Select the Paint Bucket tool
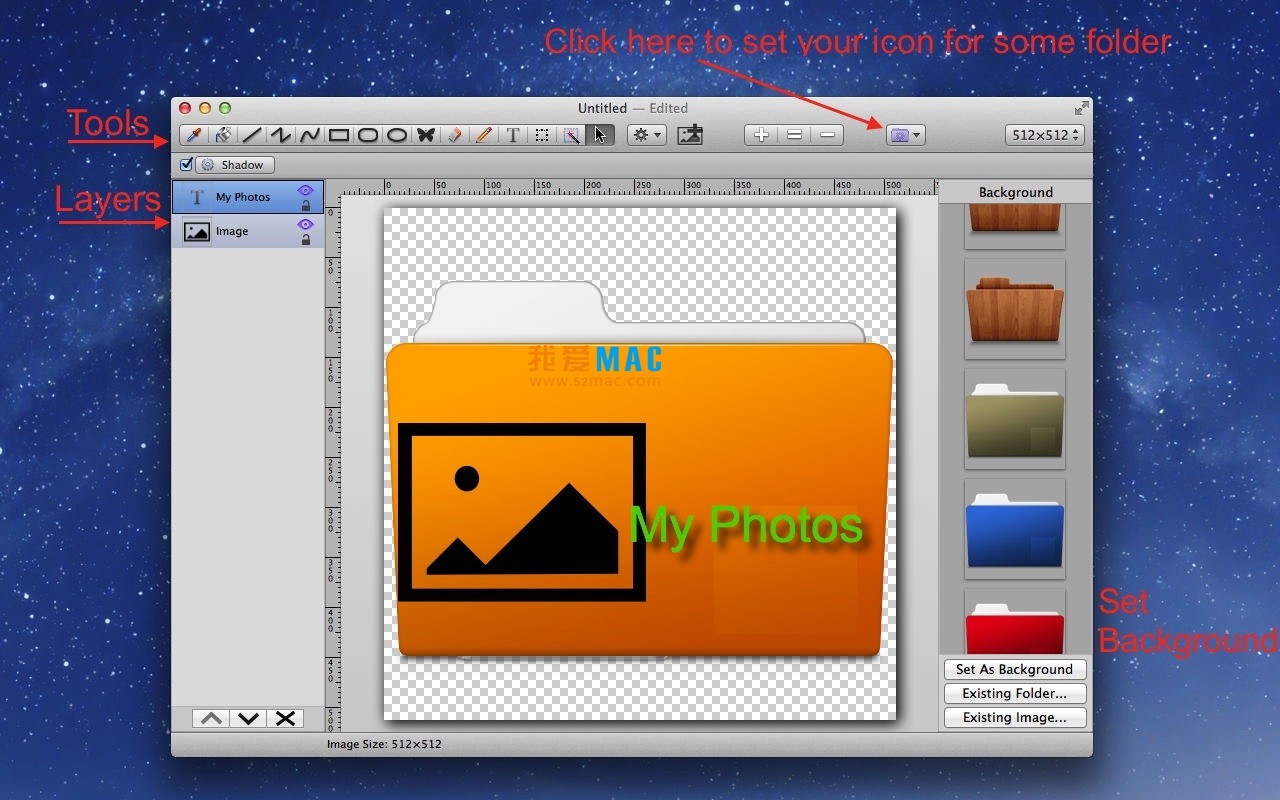1280x800 pixels. pos(222,134)
